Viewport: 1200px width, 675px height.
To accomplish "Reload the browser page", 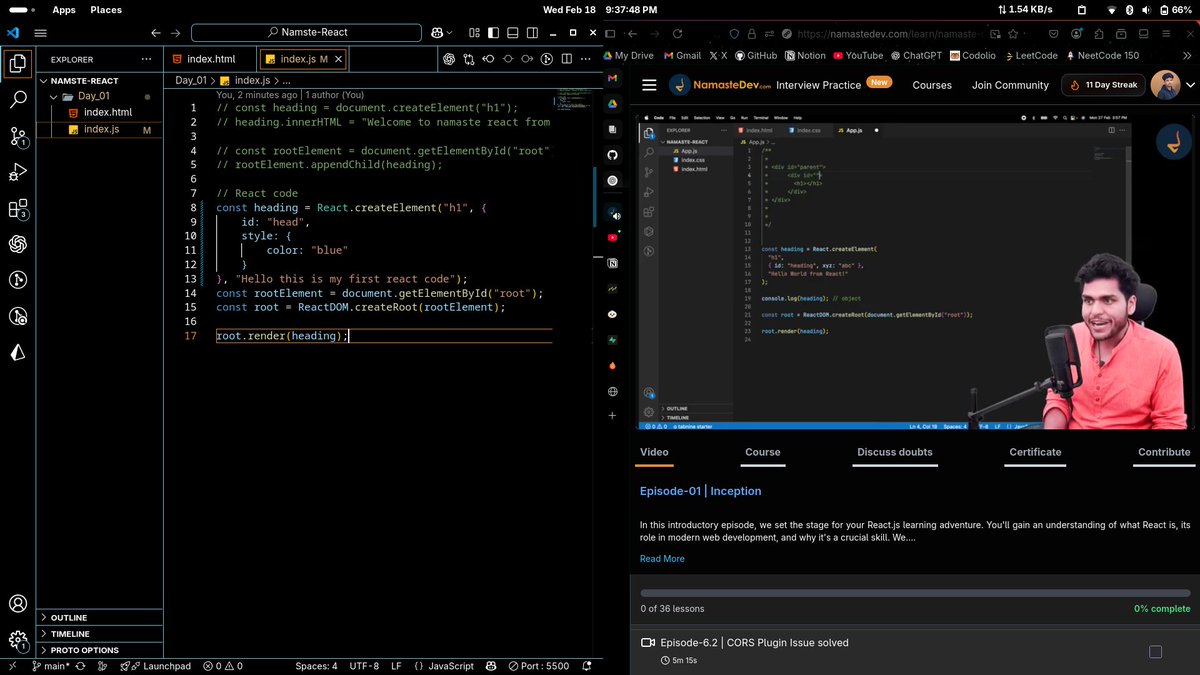I will coord(678,34).
